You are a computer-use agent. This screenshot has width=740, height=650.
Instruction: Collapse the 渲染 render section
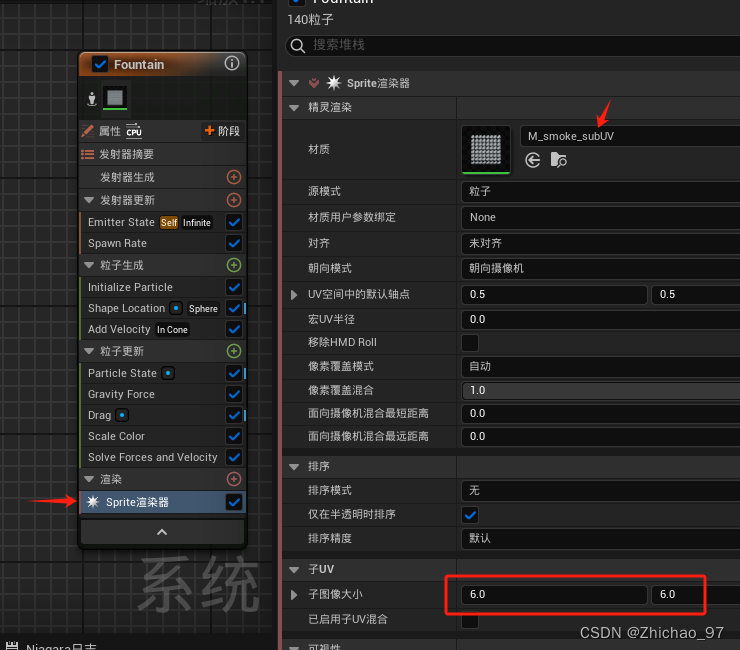89,479
